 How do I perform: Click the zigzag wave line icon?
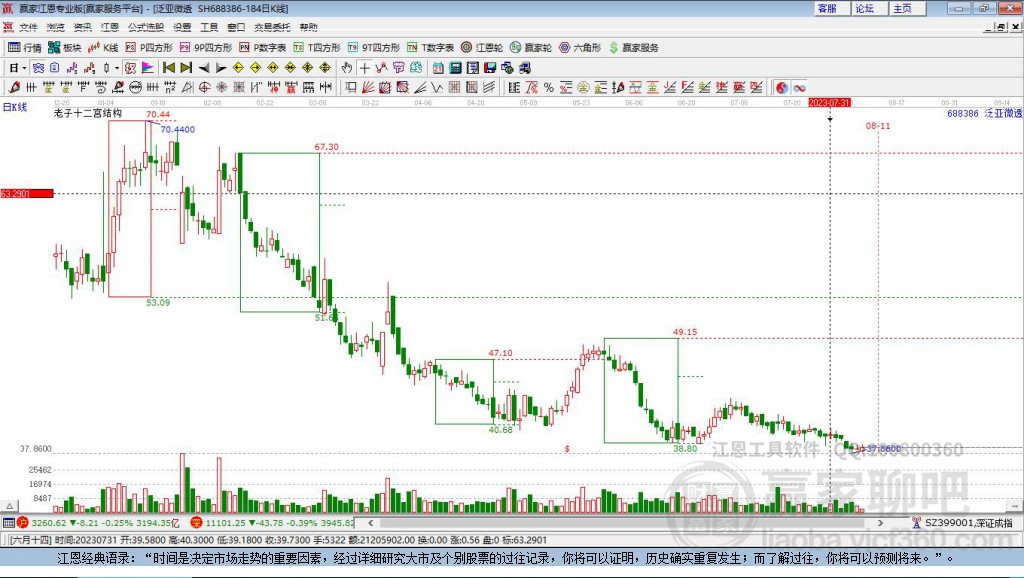pyautogui.click(x=438, y=88)
